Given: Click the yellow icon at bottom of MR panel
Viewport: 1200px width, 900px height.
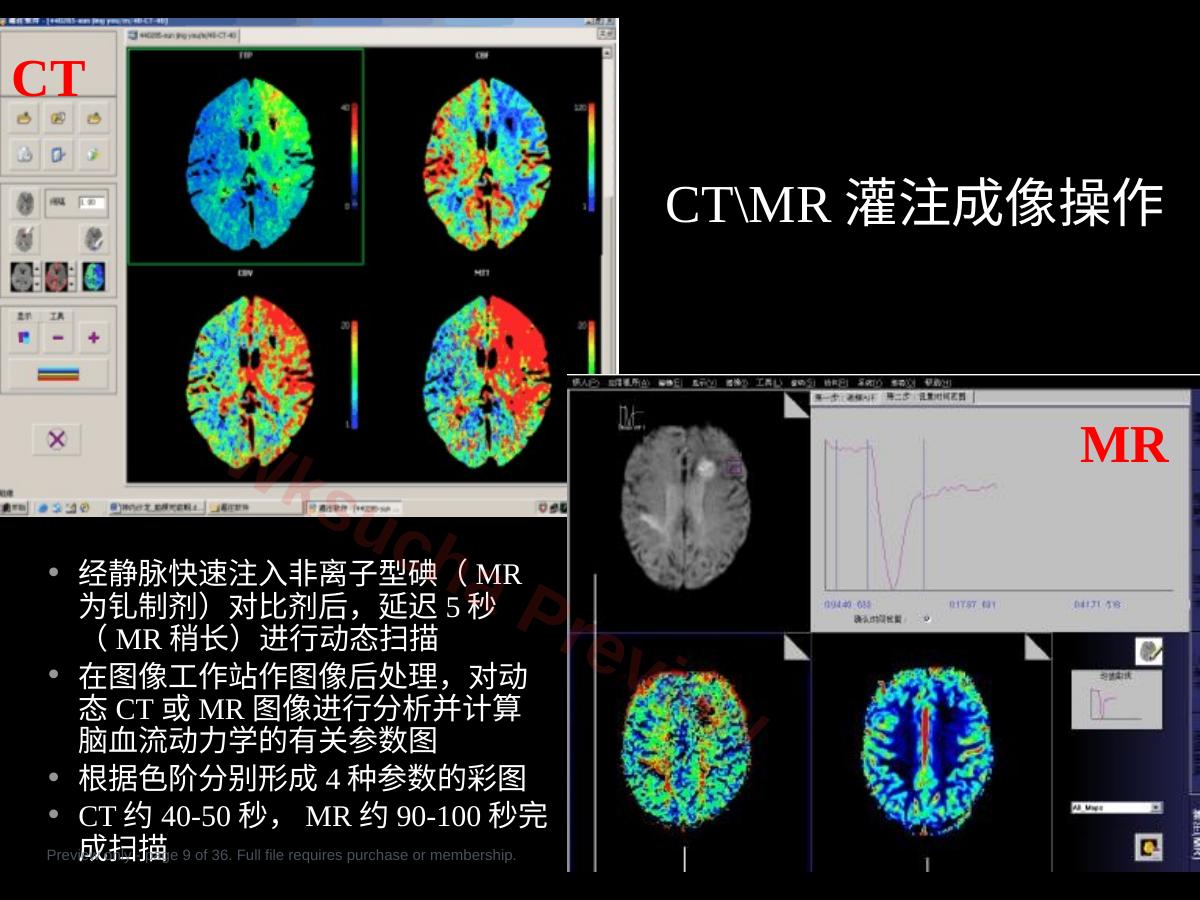Looking at the screenshot, I should [x=1148, y=848].
